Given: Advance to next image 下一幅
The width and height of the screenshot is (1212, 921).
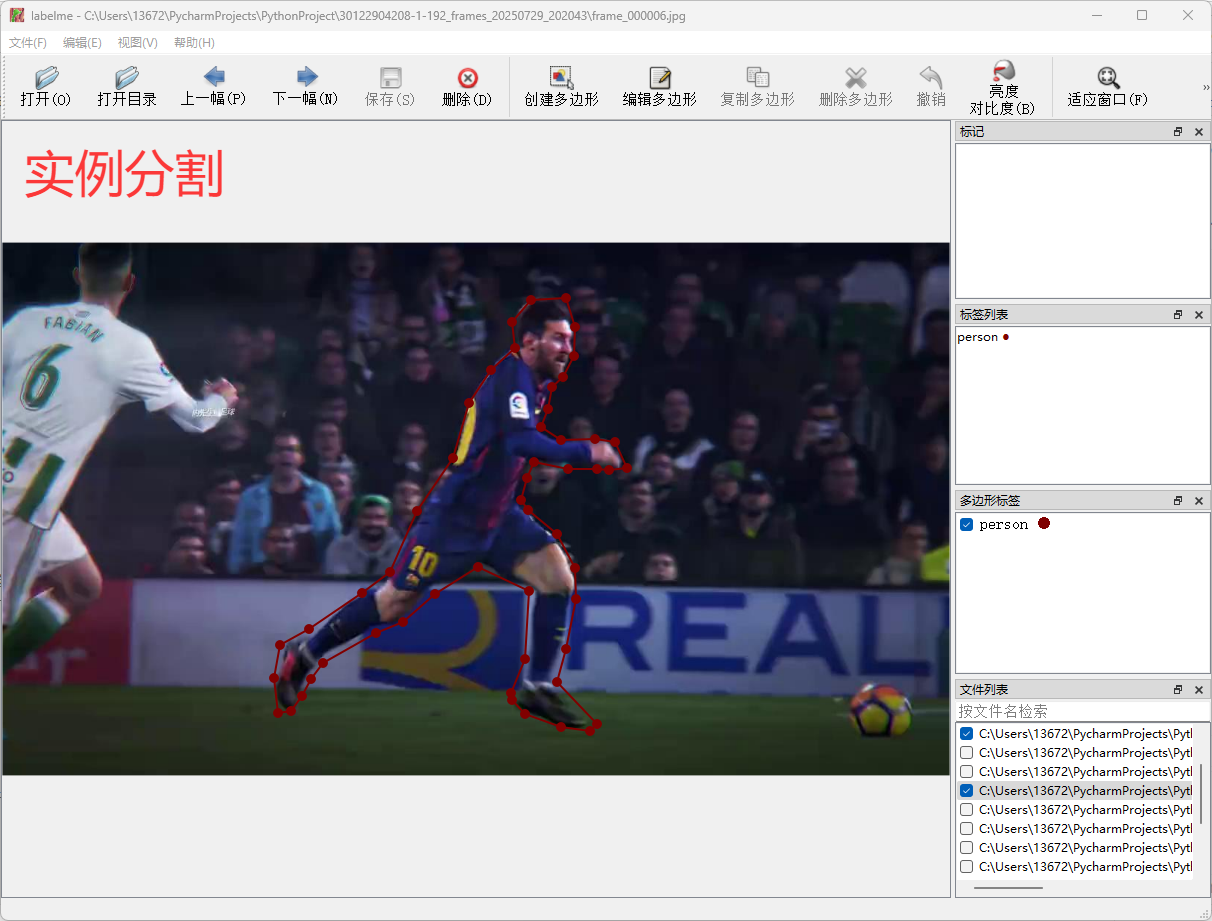Looking at the screenshot, I should click(x=306, y=87).
